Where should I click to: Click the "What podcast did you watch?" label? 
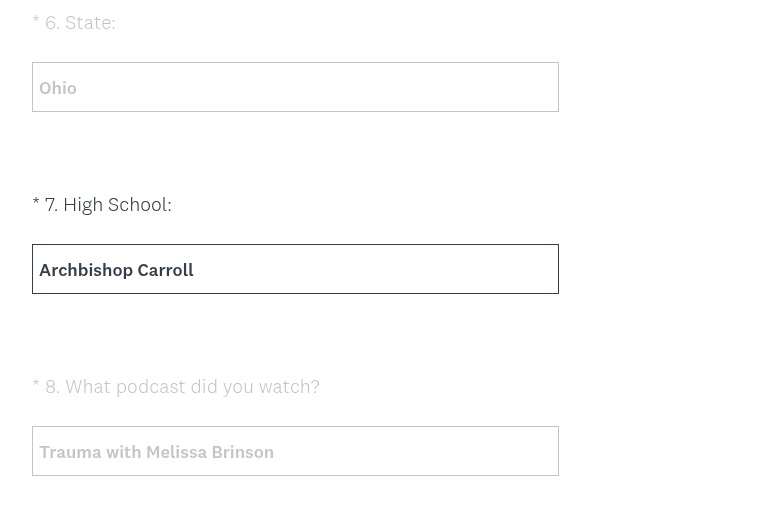coord(192,386)
